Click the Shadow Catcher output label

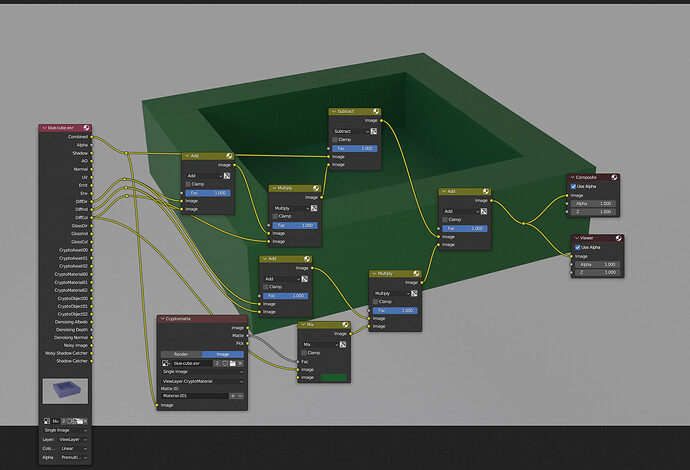72,361
